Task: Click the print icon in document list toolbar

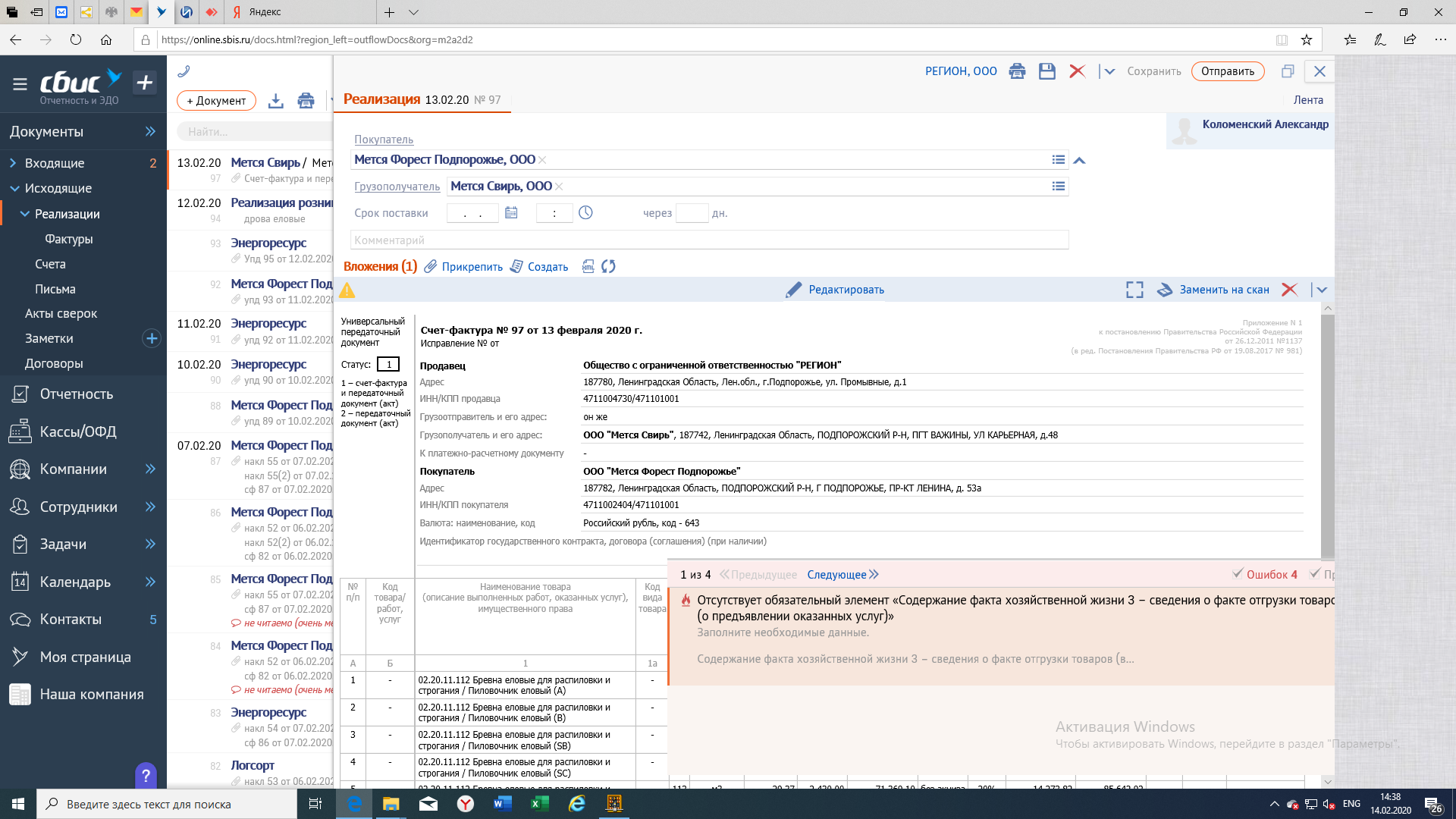Action: [x=306, y=101]
